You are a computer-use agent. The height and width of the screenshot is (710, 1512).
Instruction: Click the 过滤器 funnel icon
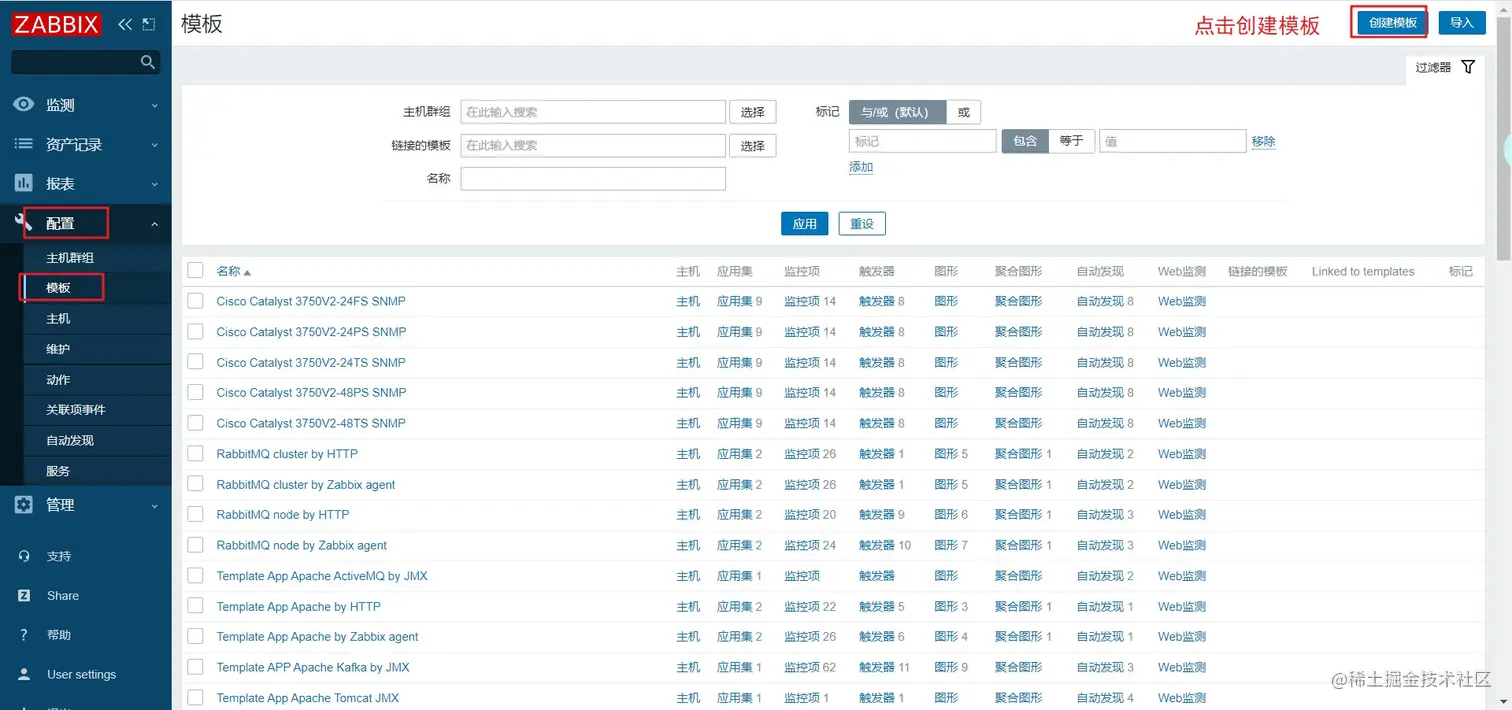click(1468, 67)
